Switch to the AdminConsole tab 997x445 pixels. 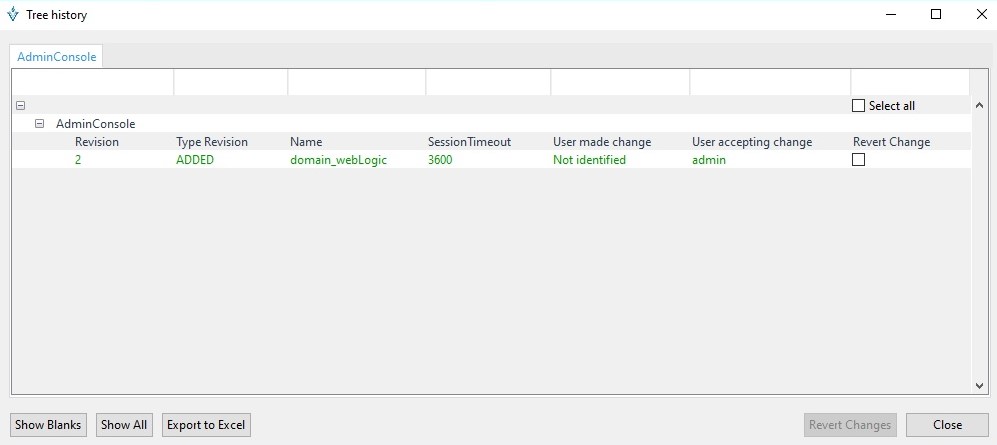(57, 57)
